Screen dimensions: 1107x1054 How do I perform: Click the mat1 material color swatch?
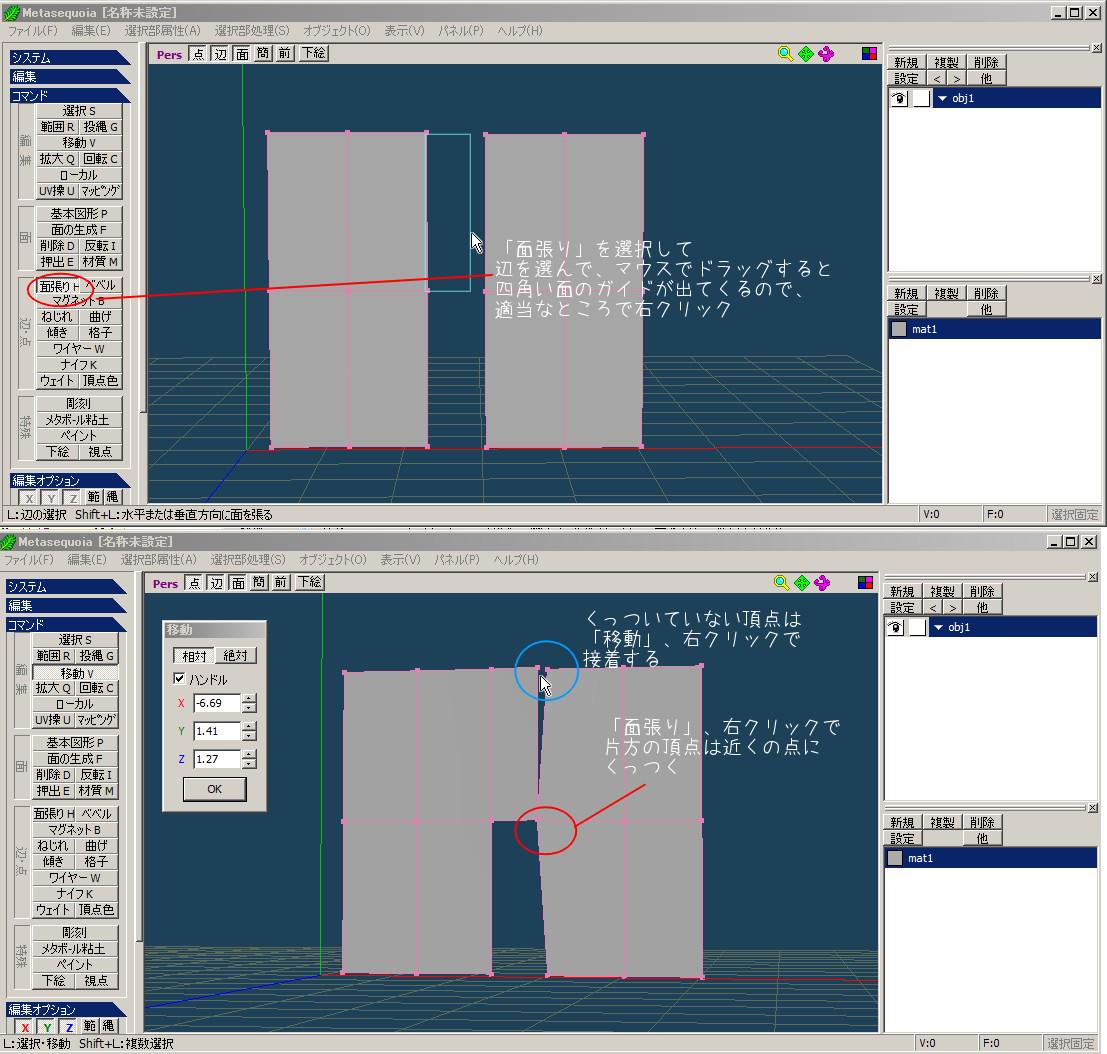coord(896,857)
